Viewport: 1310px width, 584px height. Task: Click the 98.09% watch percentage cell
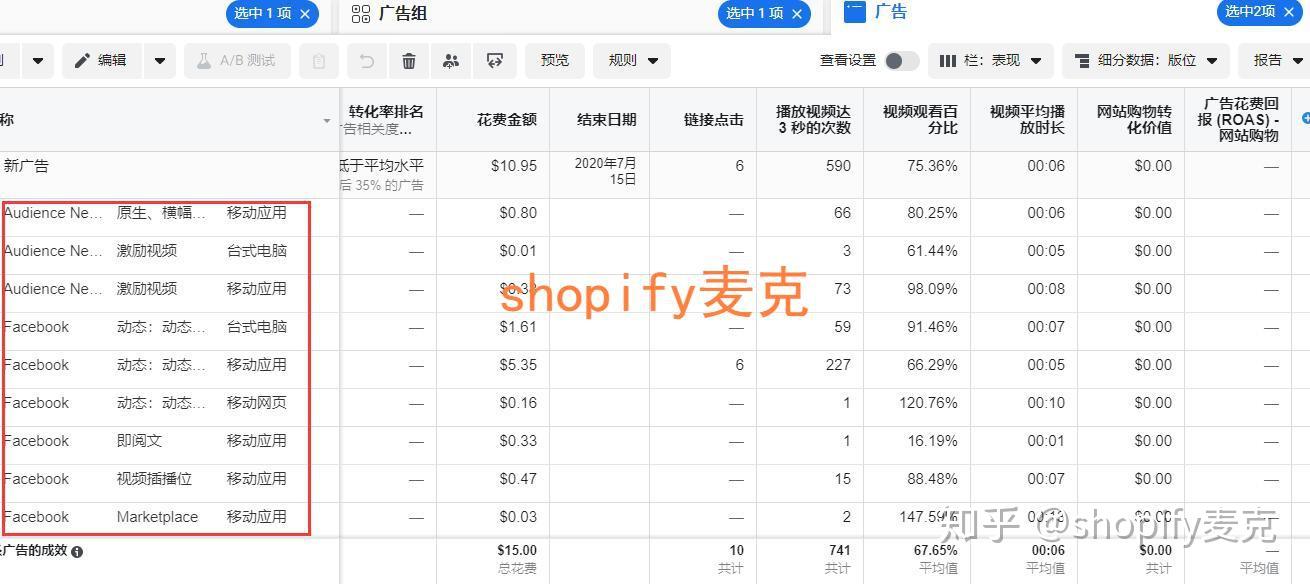click(932, 289)
